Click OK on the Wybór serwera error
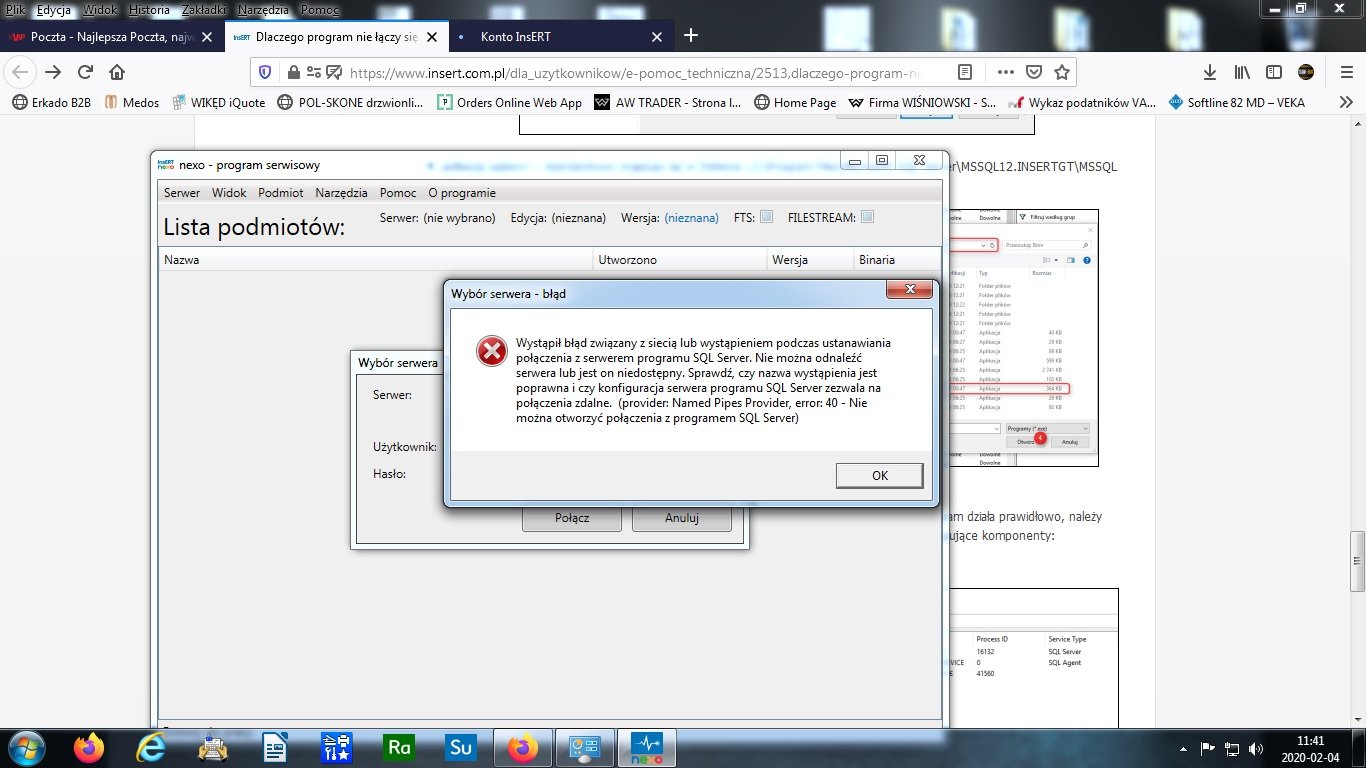 tap(879, 475)
